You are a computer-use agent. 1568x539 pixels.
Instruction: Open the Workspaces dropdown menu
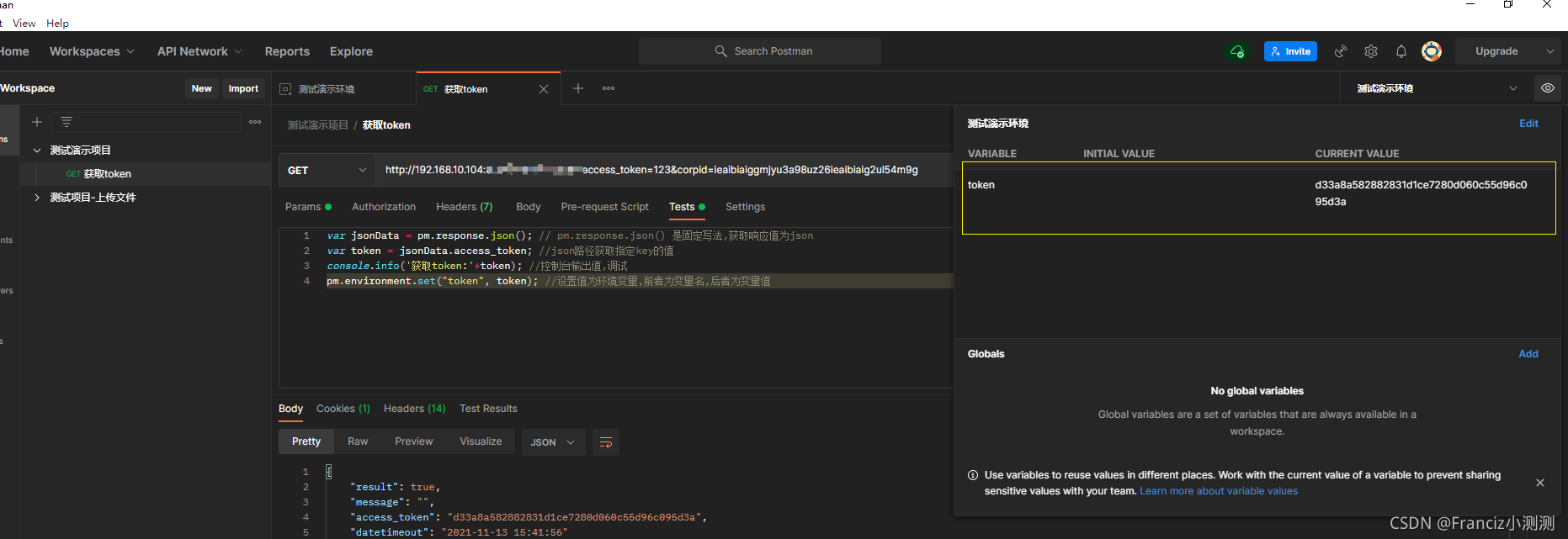92,51
